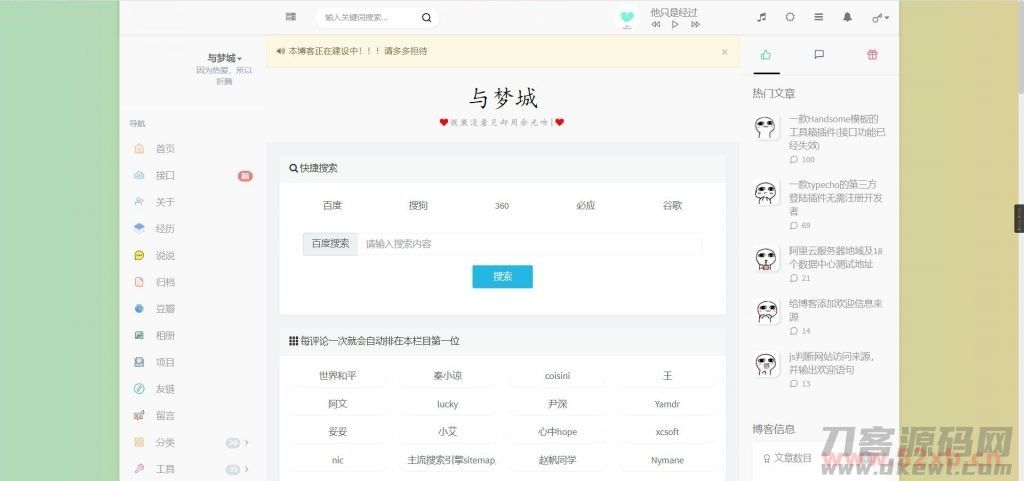The width and height of the screenshot is (1024, 481).
Task: Click the 留言 guestbook sidebar icon
Action: coord(139,415)
